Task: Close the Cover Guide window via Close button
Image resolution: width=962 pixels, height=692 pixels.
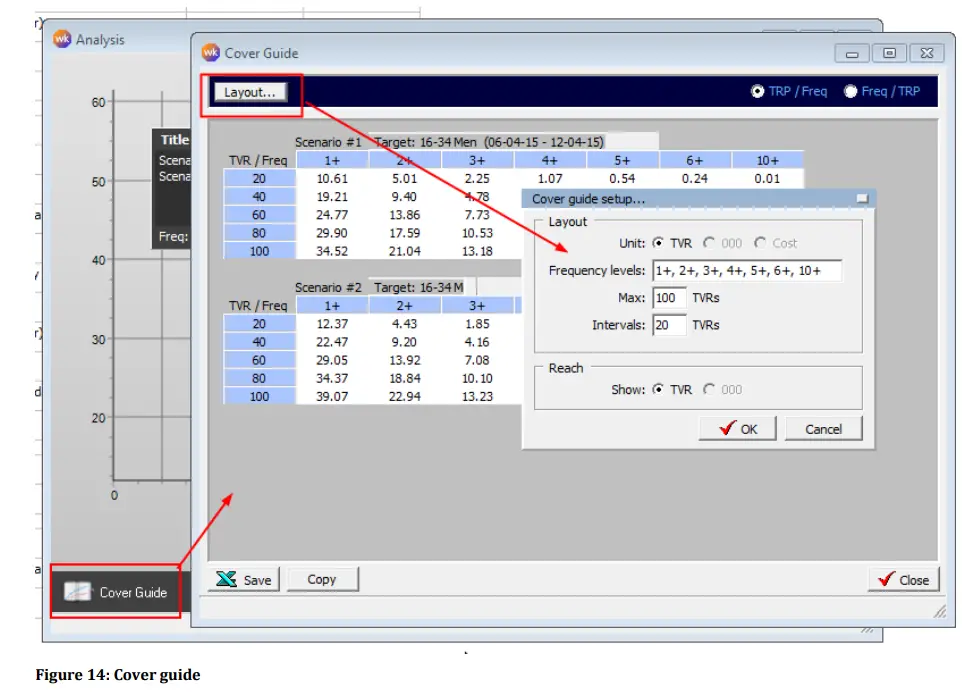Action: coord(904,580)
